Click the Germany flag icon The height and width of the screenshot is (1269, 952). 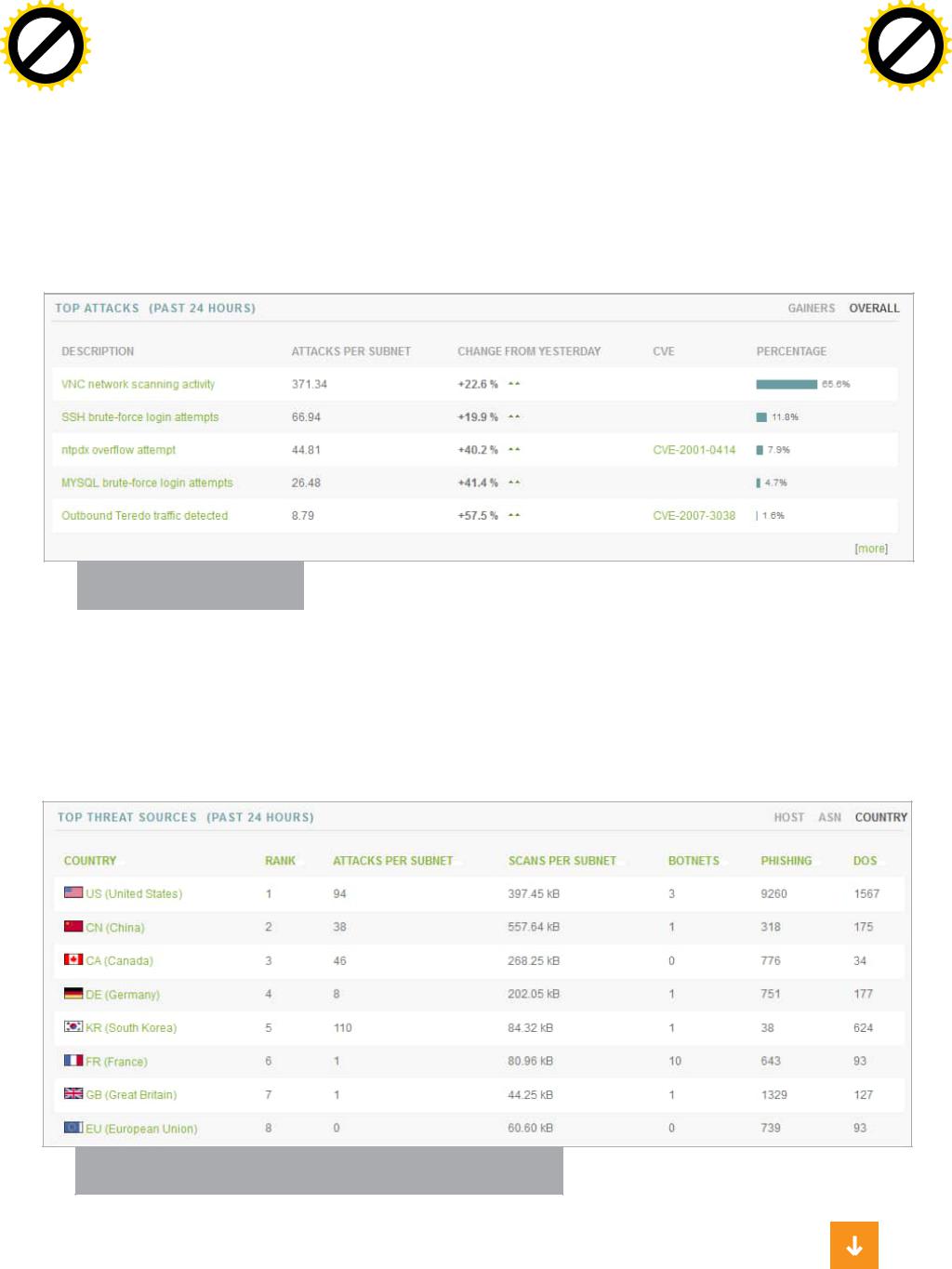tap(73, 993)
